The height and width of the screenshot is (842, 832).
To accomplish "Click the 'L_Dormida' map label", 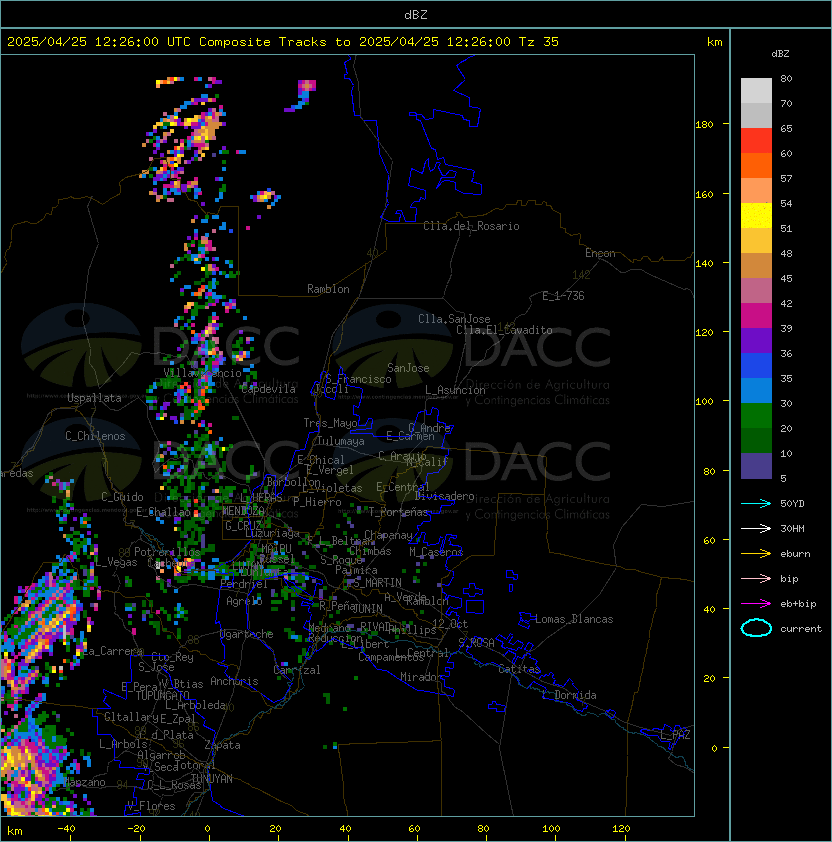I will (569, 695).
